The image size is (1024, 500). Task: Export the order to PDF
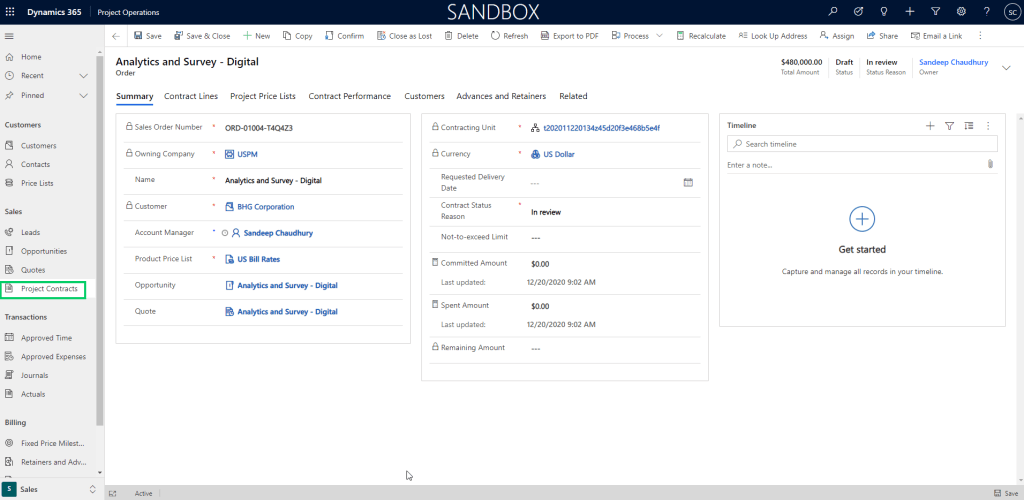569,36
